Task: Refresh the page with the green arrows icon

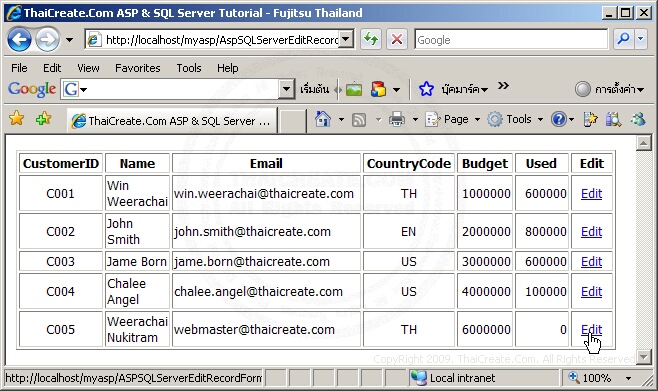Action: [371, 40]
